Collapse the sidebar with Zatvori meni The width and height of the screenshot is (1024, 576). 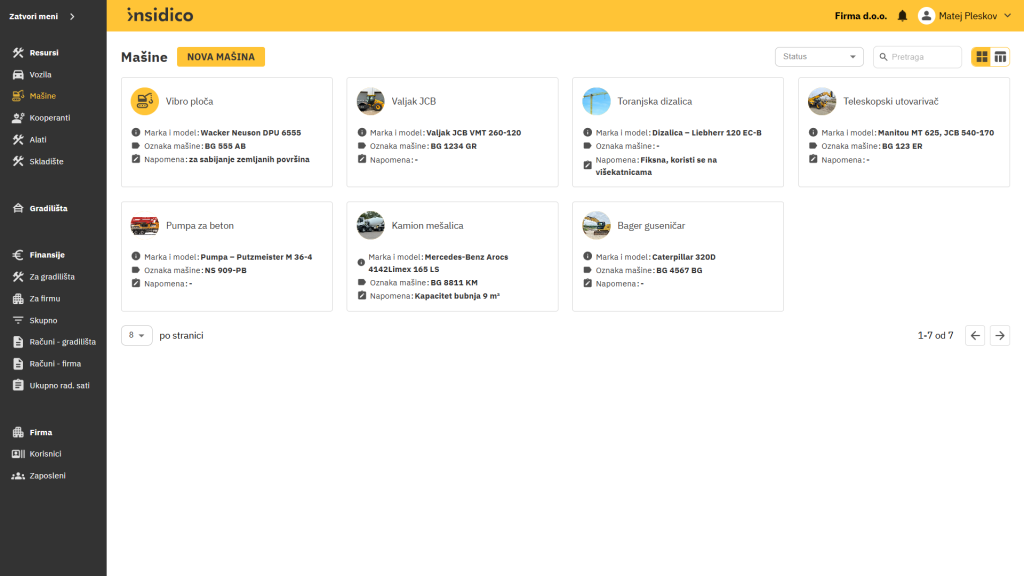pyautogui.click(x=42, y=16)
